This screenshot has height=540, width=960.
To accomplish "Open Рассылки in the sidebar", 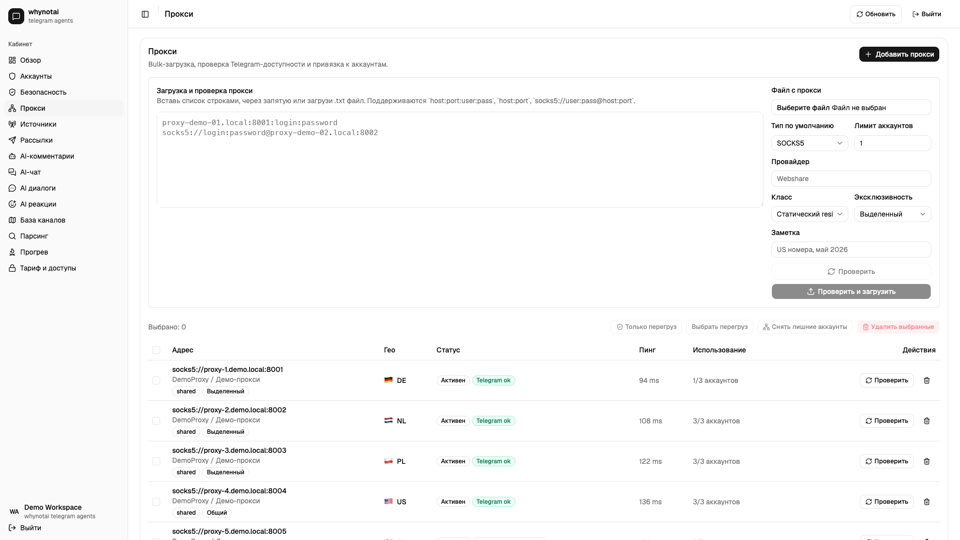I will pyautogui.click(x=64, y=140).
